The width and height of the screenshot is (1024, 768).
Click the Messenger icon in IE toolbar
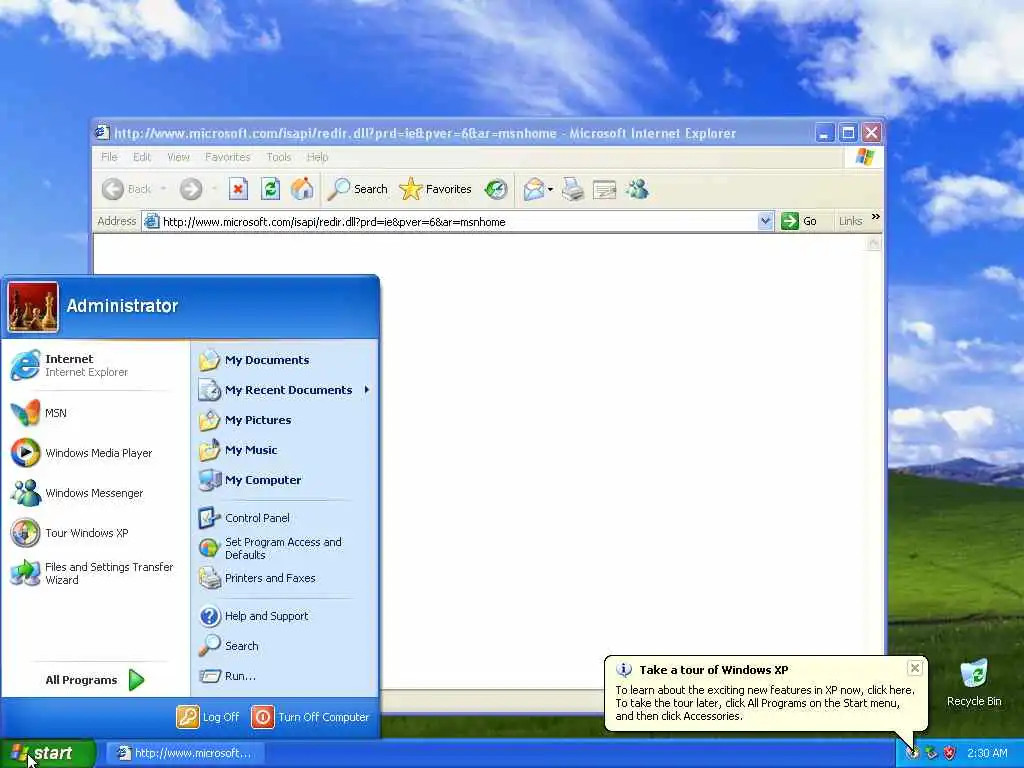(x=637, y=189)
